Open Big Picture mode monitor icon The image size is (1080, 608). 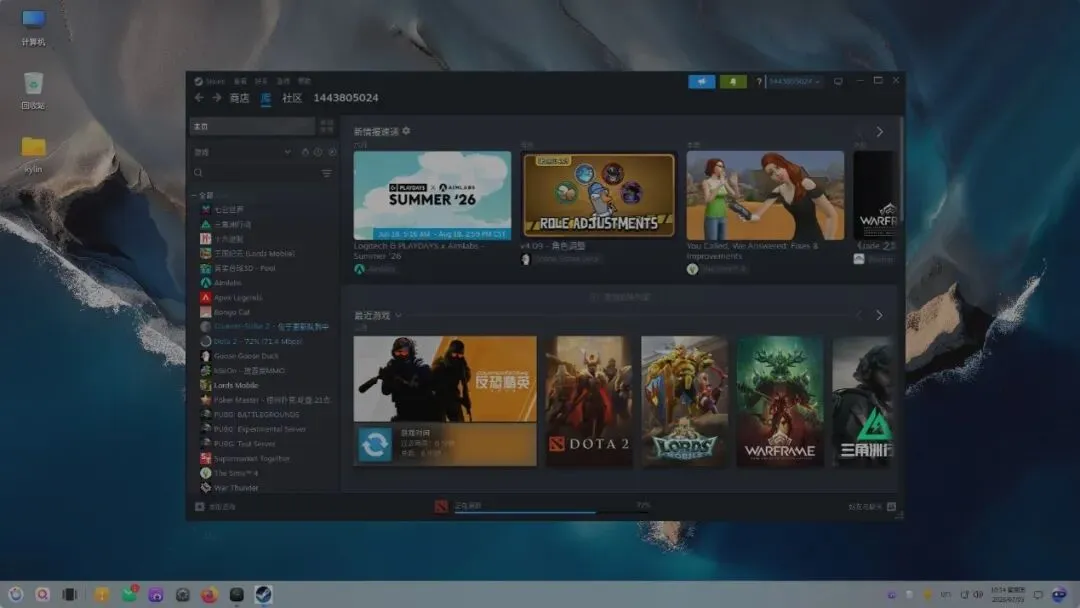pos(838,81)
